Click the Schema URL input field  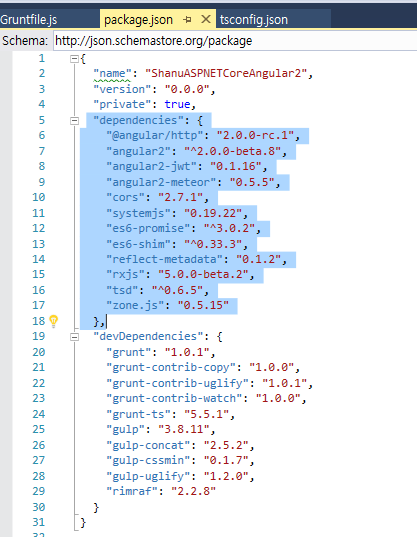[235, 41]
